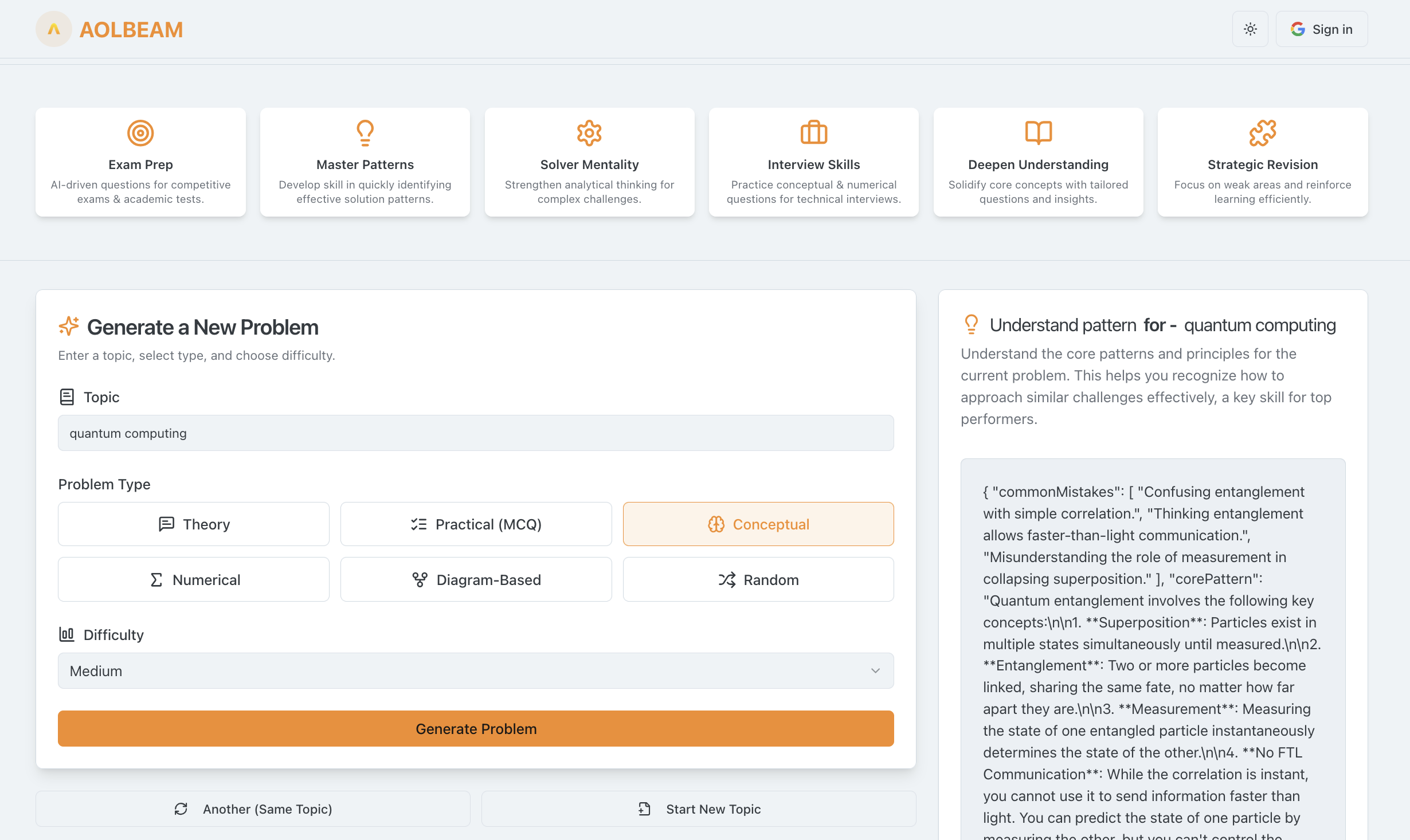This screenshot has height=840, width=1410.
Task: Pick the Diagram-Based problem type
Action: pos(476,580)
